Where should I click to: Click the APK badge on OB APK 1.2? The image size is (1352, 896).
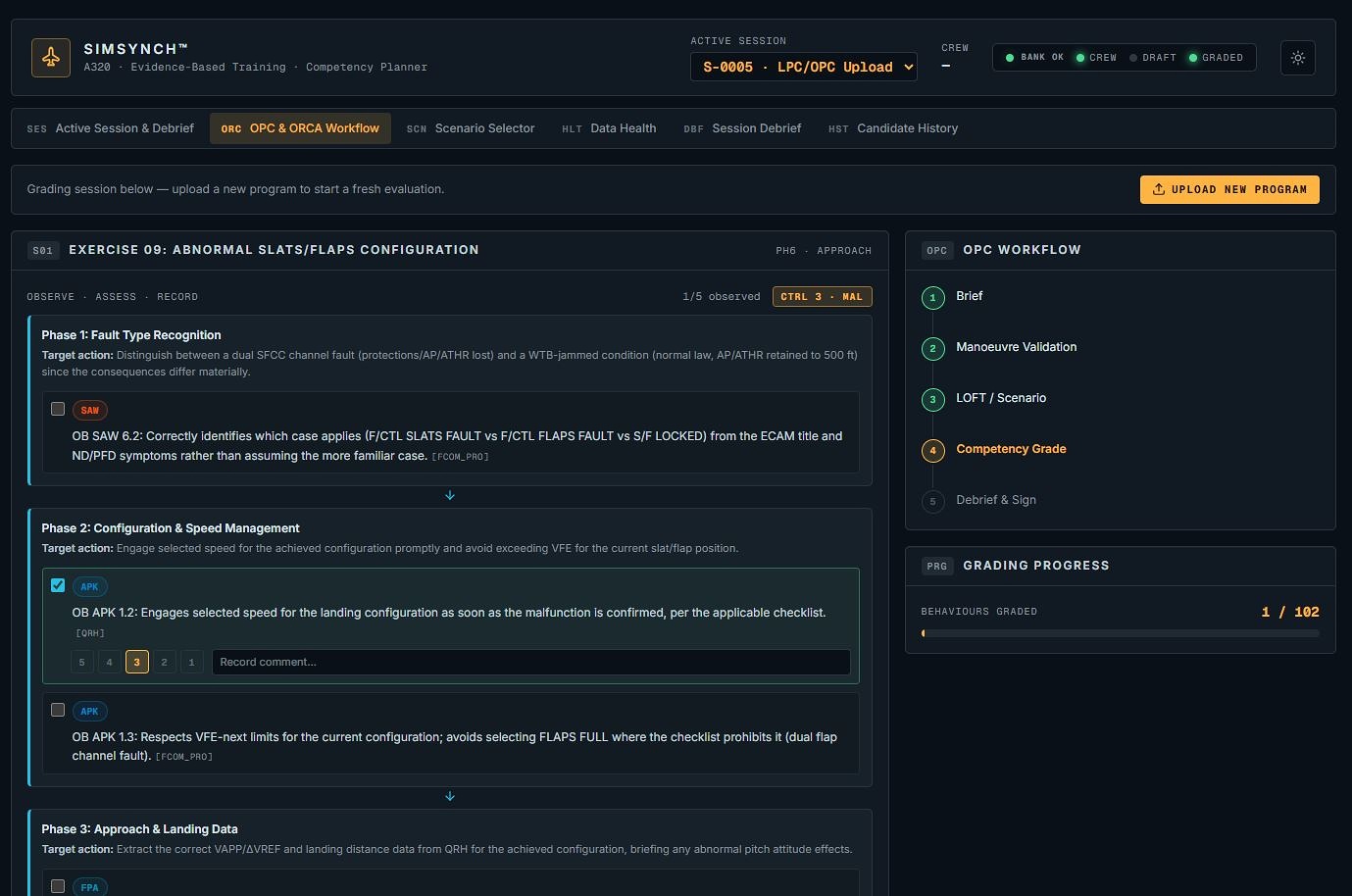click(x=89, y=586)
